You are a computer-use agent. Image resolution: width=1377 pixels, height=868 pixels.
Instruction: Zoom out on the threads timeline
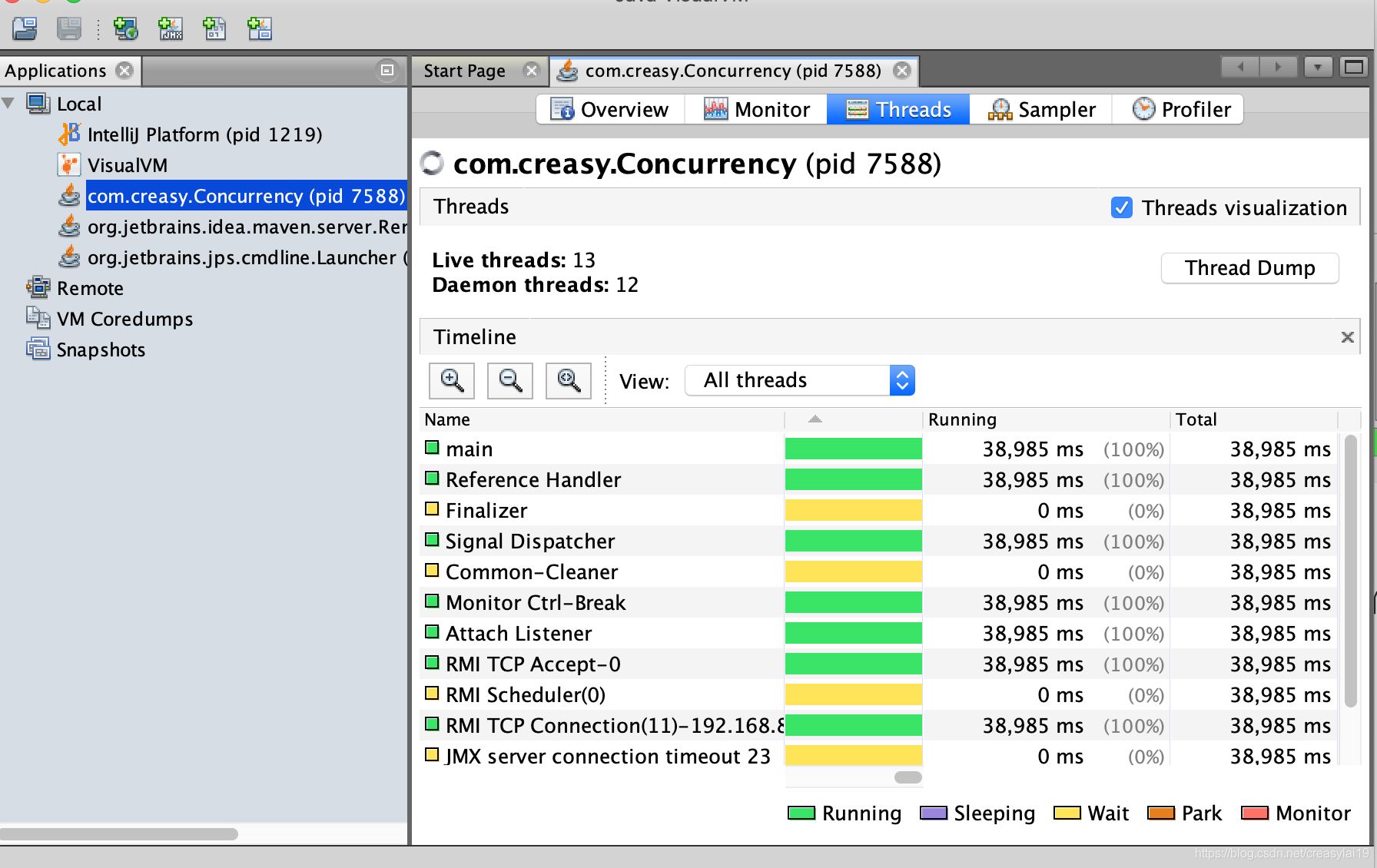(x=510, y=380)
